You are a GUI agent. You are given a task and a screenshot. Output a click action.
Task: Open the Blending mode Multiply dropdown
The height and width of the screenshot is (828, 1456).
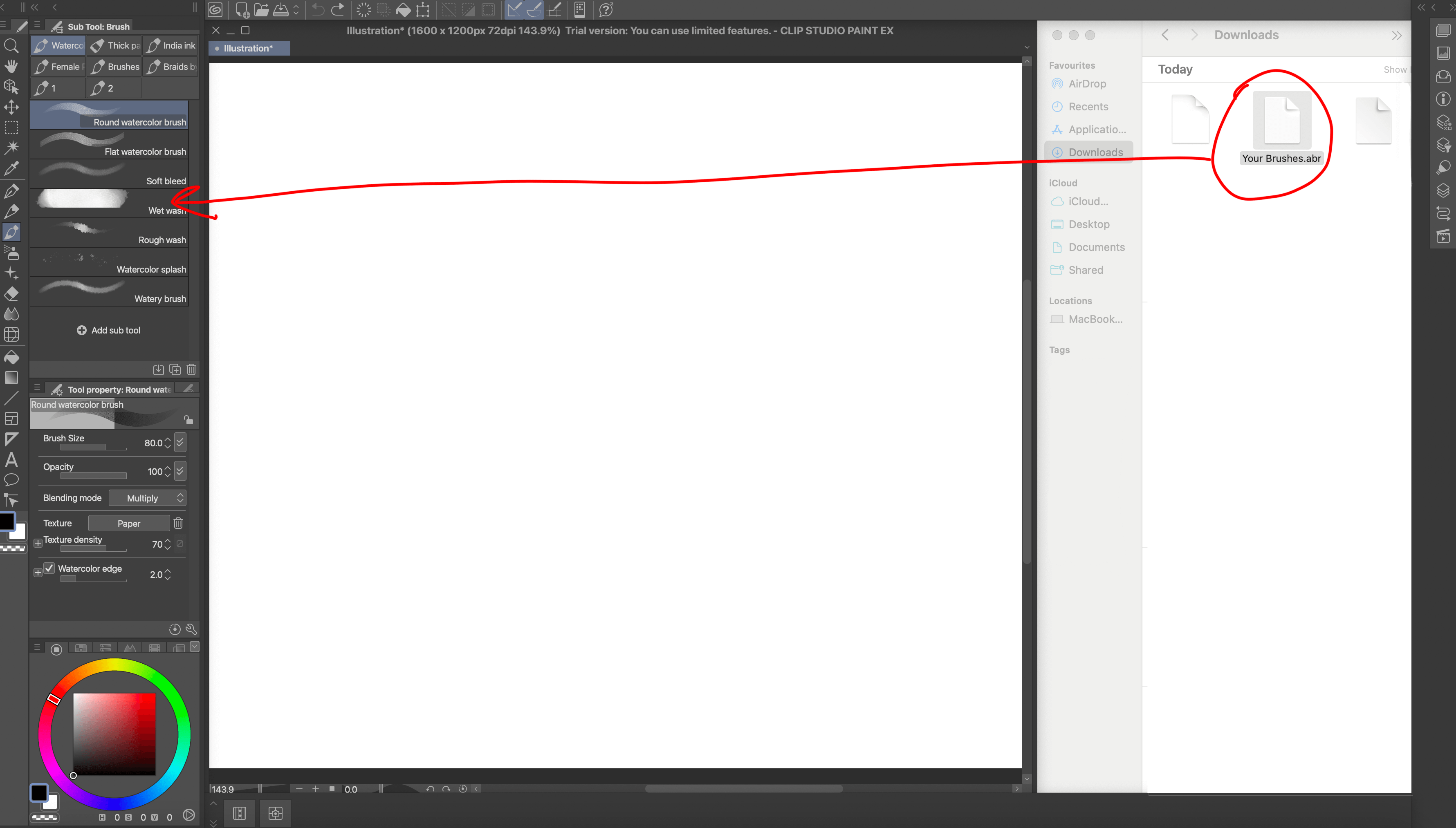click(x=147, y=498)
